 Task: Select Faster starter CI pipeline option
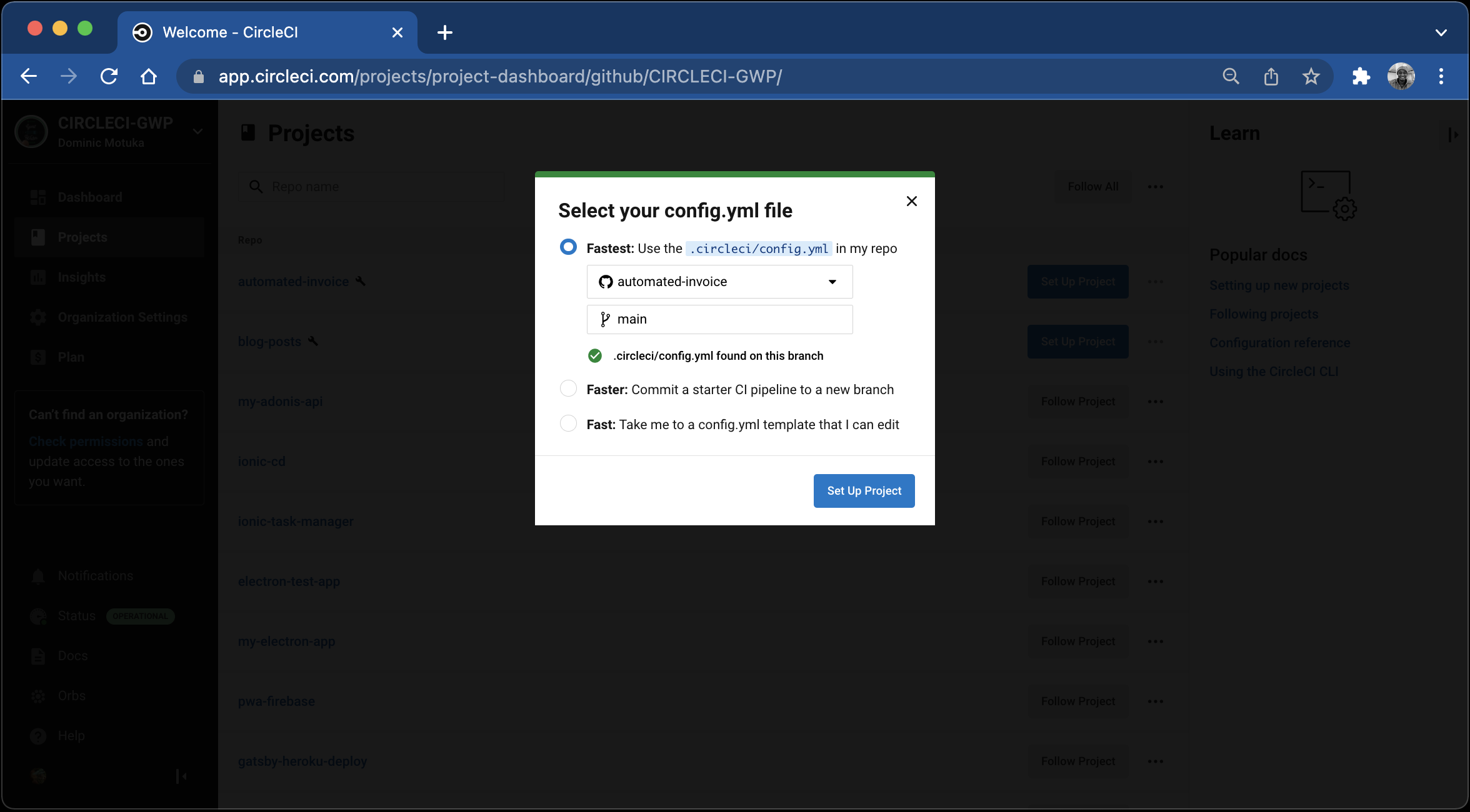point(568,389)
